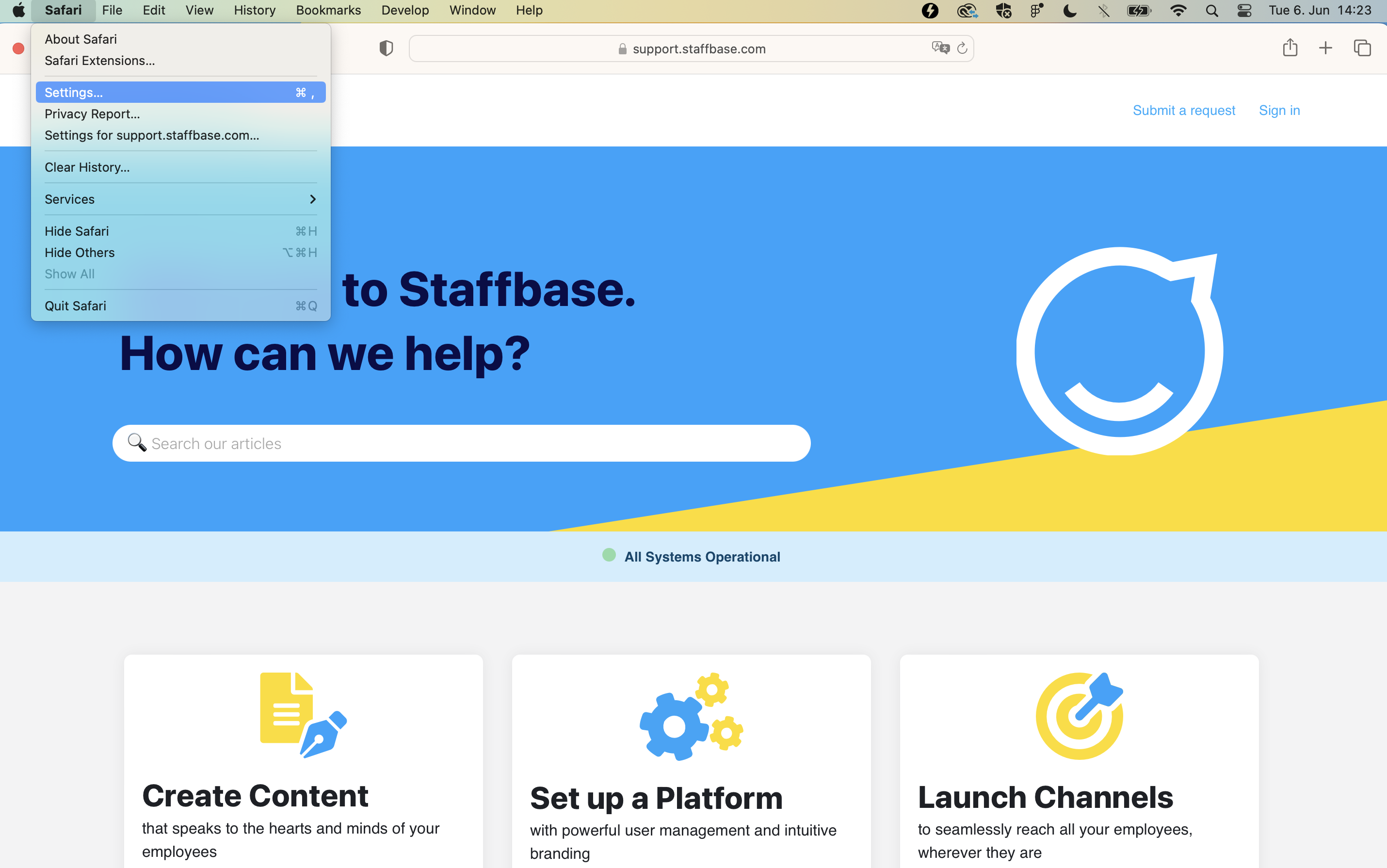Open the Share sheet icon
This screenshot has height=868, width=1387.
tap(1290, 48)
